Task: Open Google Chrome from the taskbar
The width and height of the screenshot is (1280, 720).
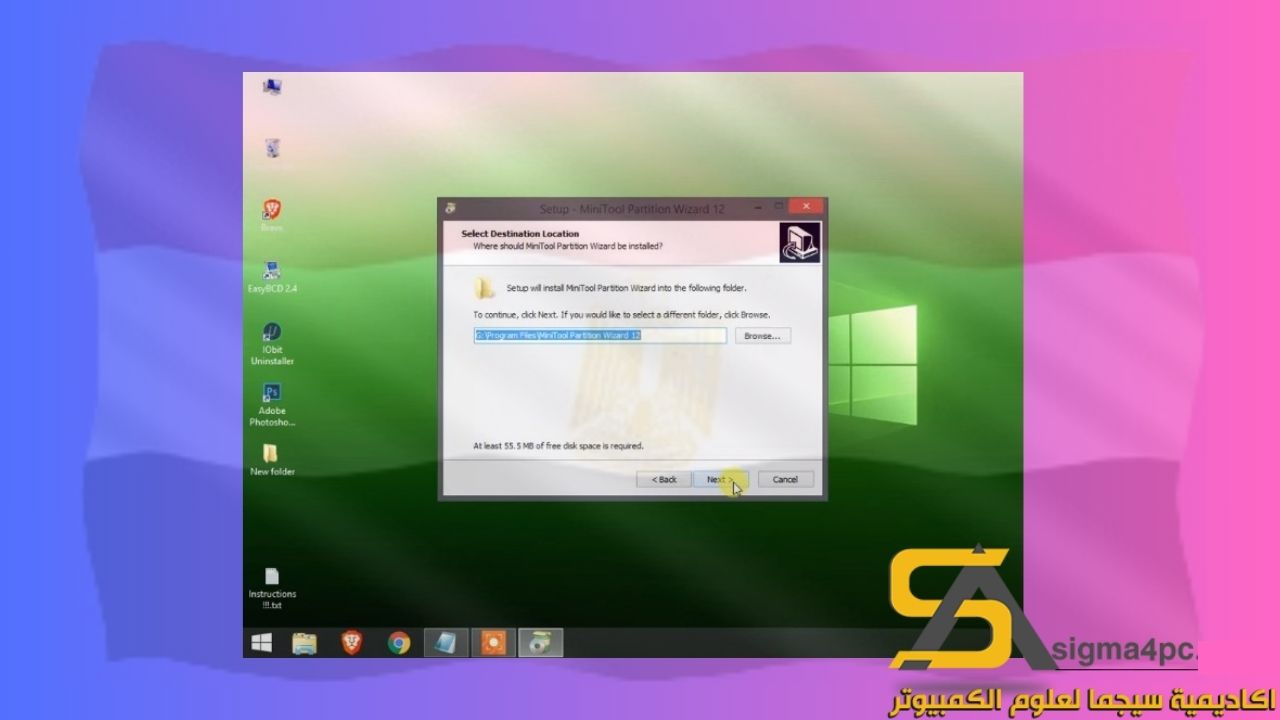Action: tap(399, 642)
